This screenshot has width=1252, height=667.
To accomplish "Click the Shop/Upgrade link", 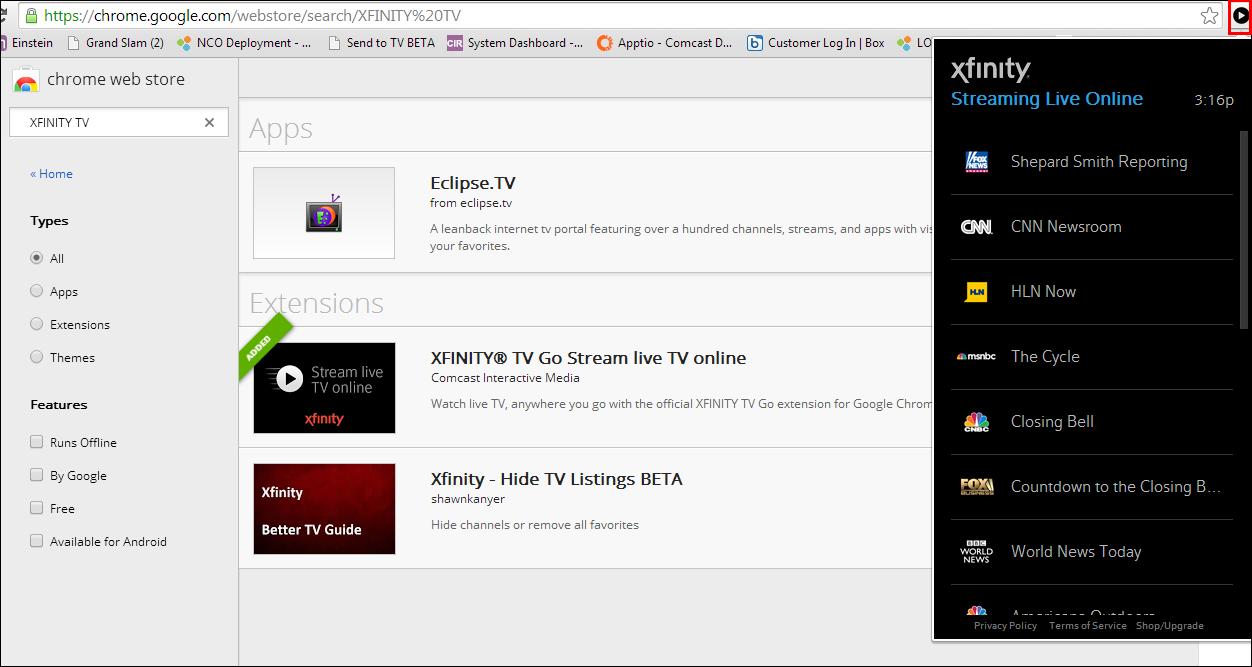I will [x=1169, y=626].
